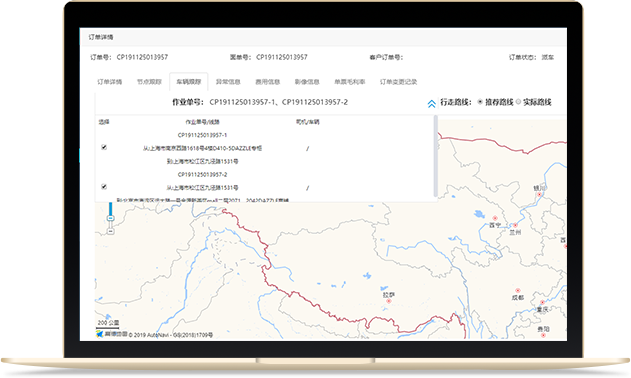Click the AutoNavi copyright text on the map
This screenshot has height=378, width=631.
coord(171,335)
